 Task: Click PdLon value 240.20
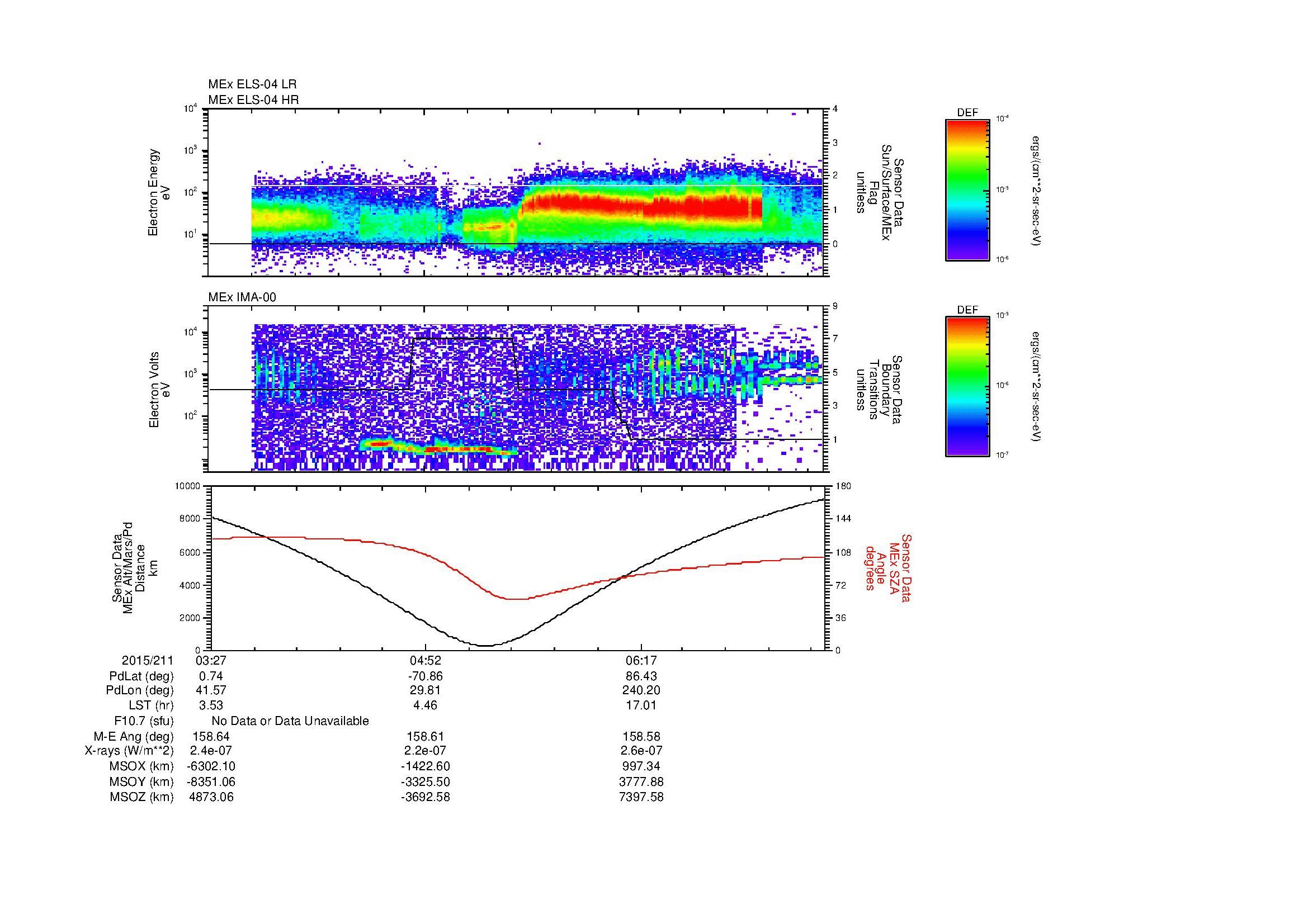pyautogui.click(x=641, y=690)
